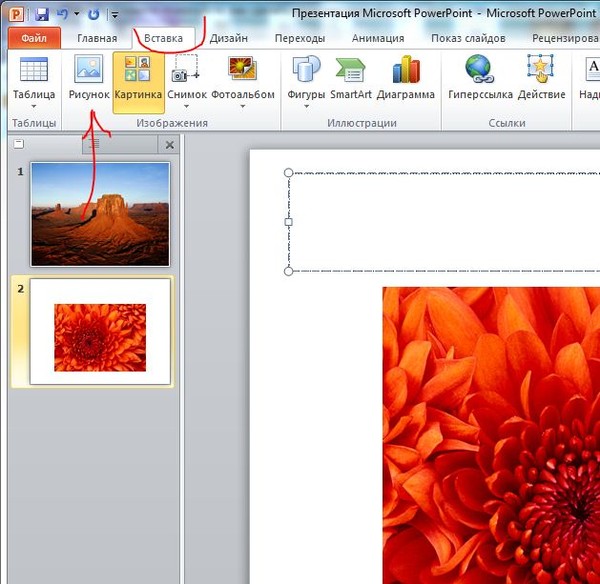Select the middle-left handle of title placeholder

point(289,222)
